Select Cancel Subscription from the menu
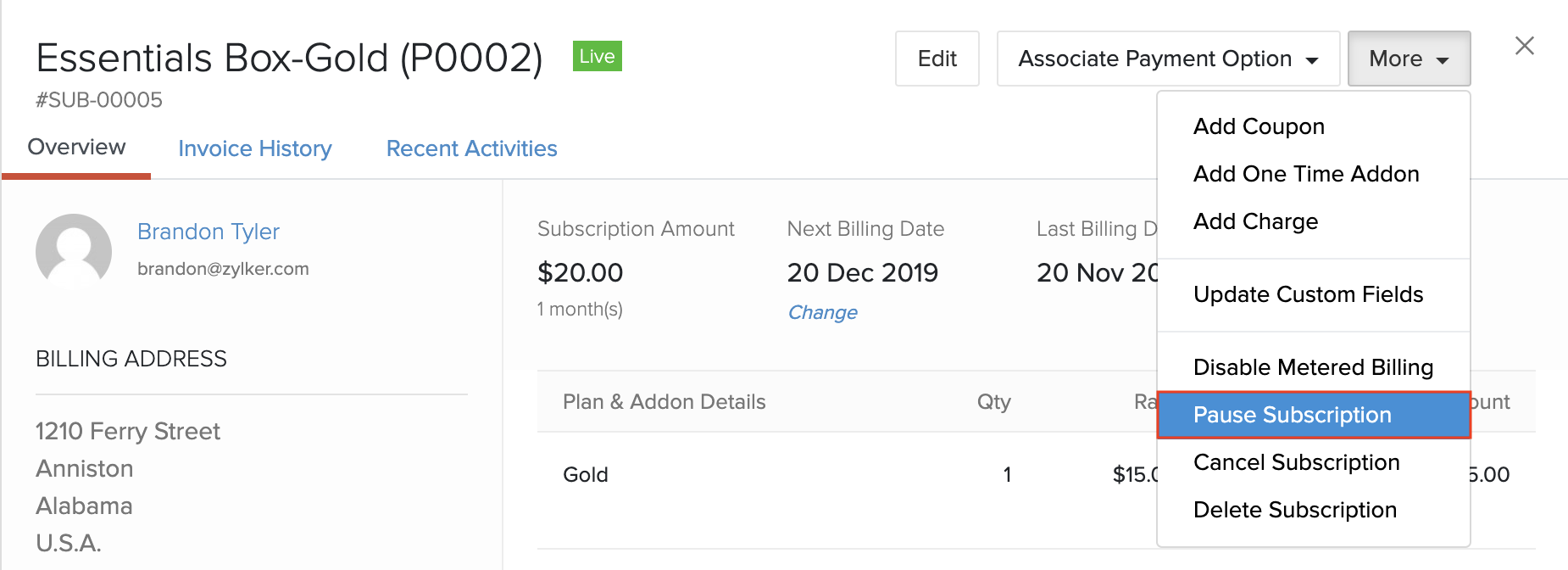 (x=1296, y=462)
